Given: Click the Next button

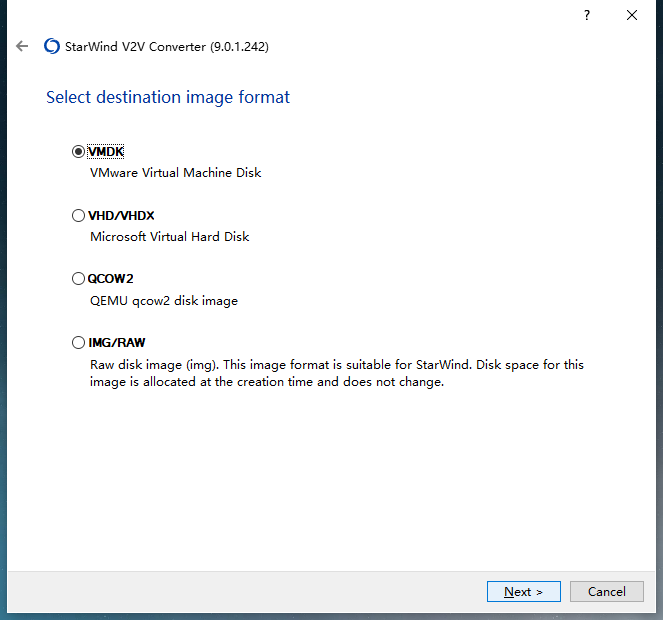Looking at the screenshot, I should point(523,591).
